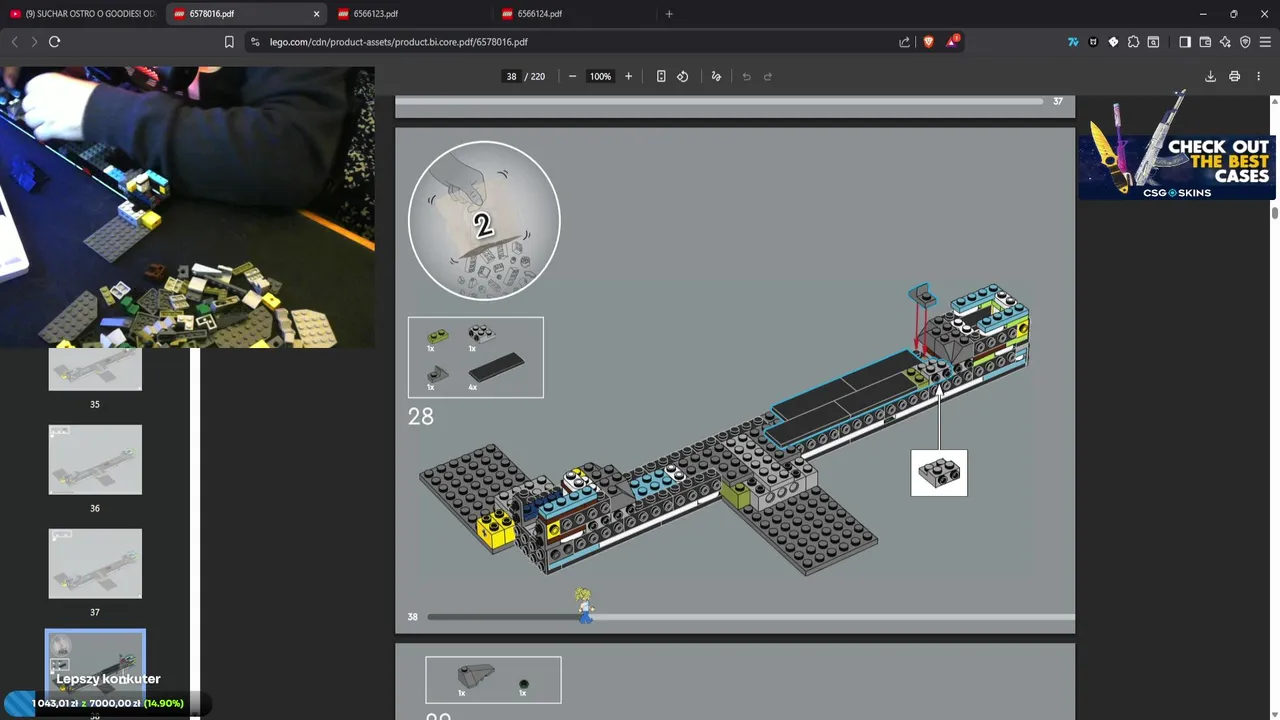
Task: Click the PDF page number field
Action: pyautogui.click(x=511, y=76)
